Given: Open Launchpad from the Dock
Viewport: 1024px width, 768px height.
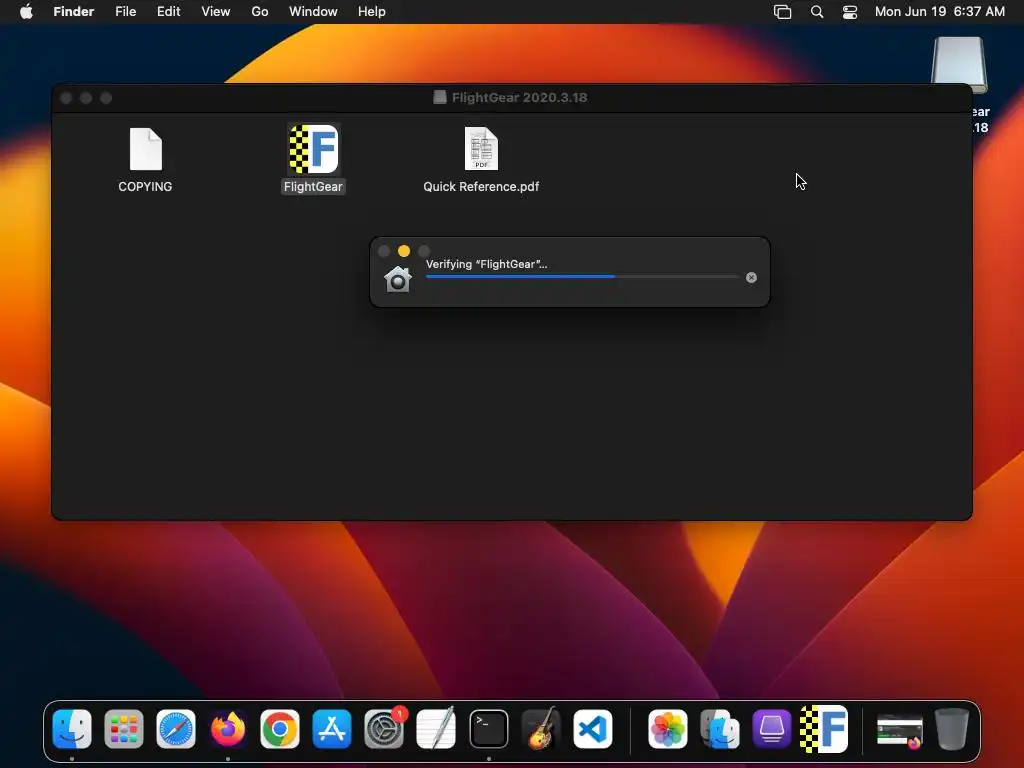Looking at the screenshot, I should tap(123, 729).
